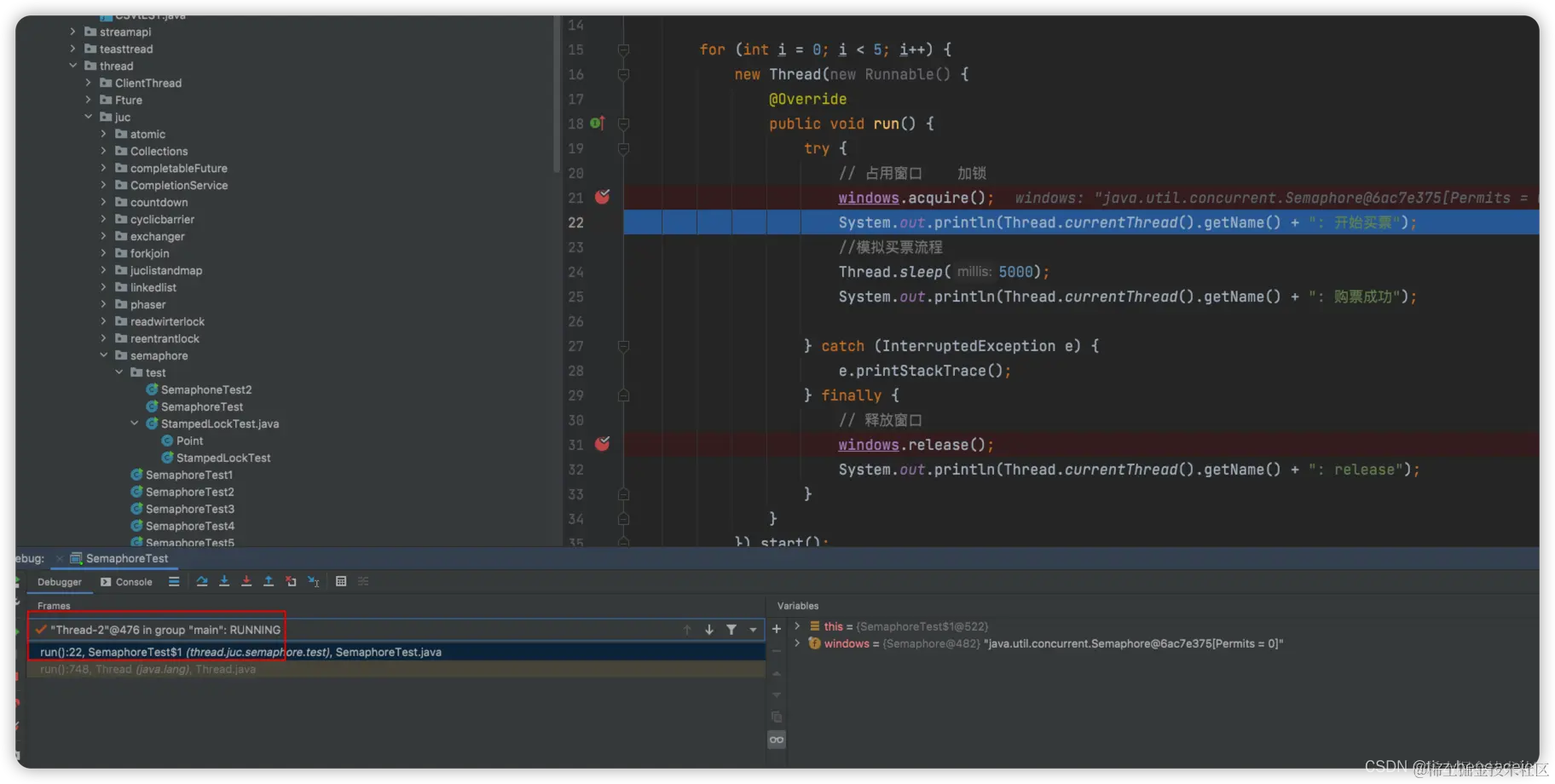
Task: Close the SemaphoreTest debug session tab
Action: pos(60,559)
